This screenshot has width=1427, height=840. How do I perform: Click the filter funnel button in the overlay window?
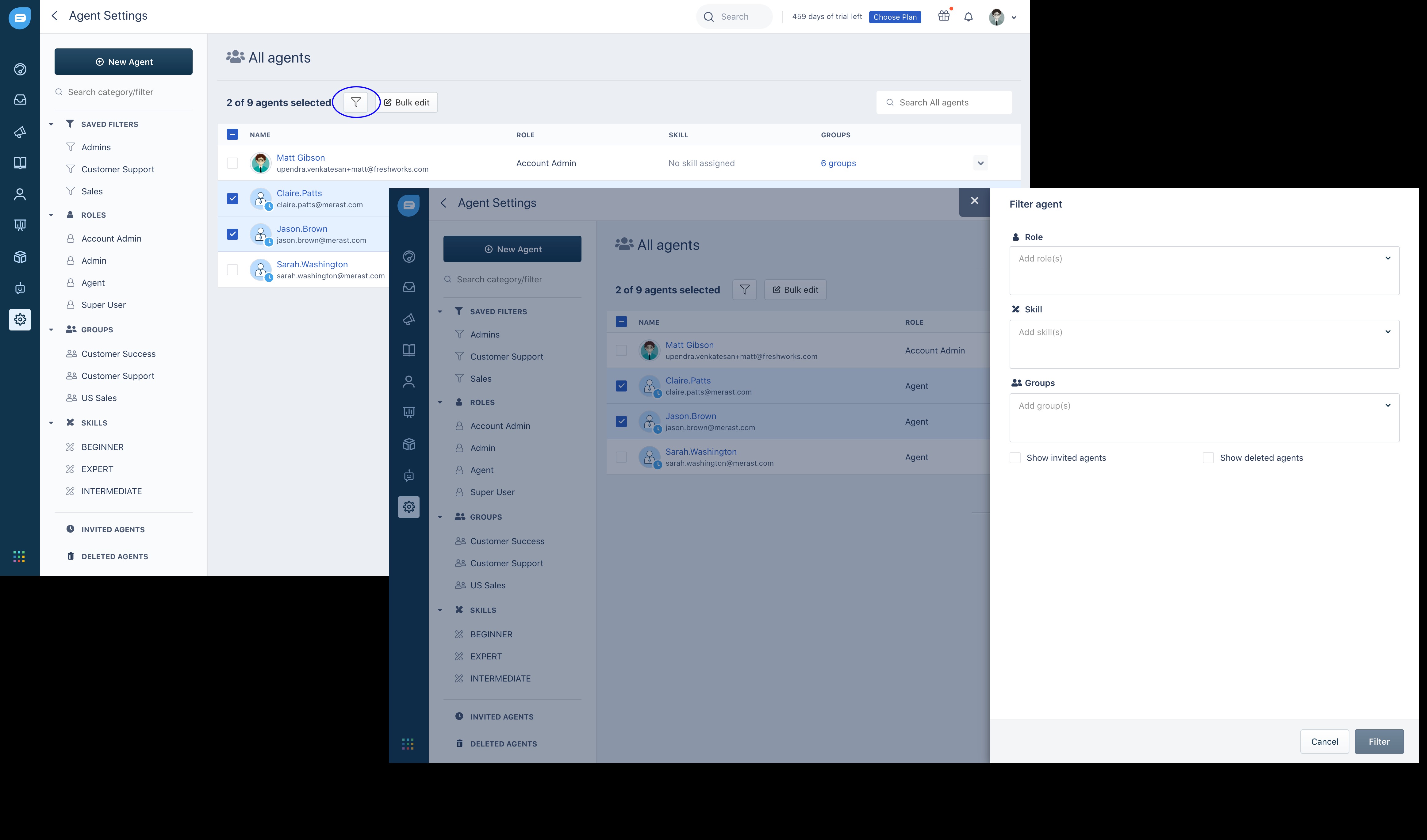745,290
